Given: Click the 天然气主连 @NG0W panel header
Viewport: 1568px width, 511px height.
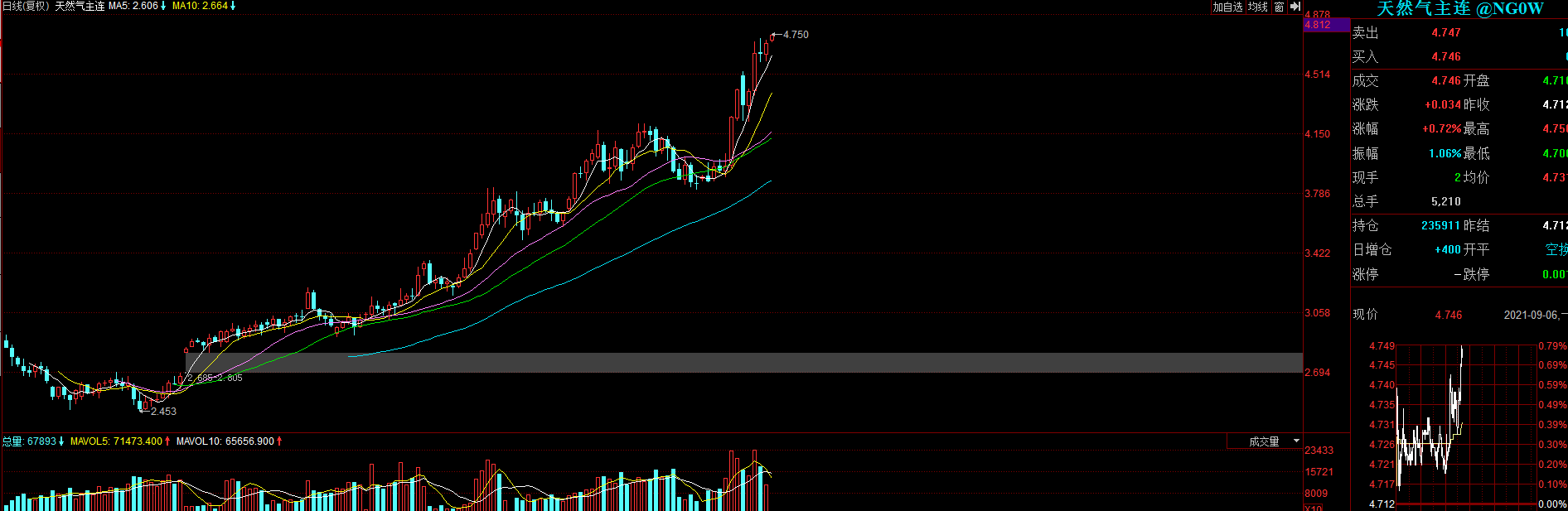Looking at the screenshot, I should coord(1459,8).
